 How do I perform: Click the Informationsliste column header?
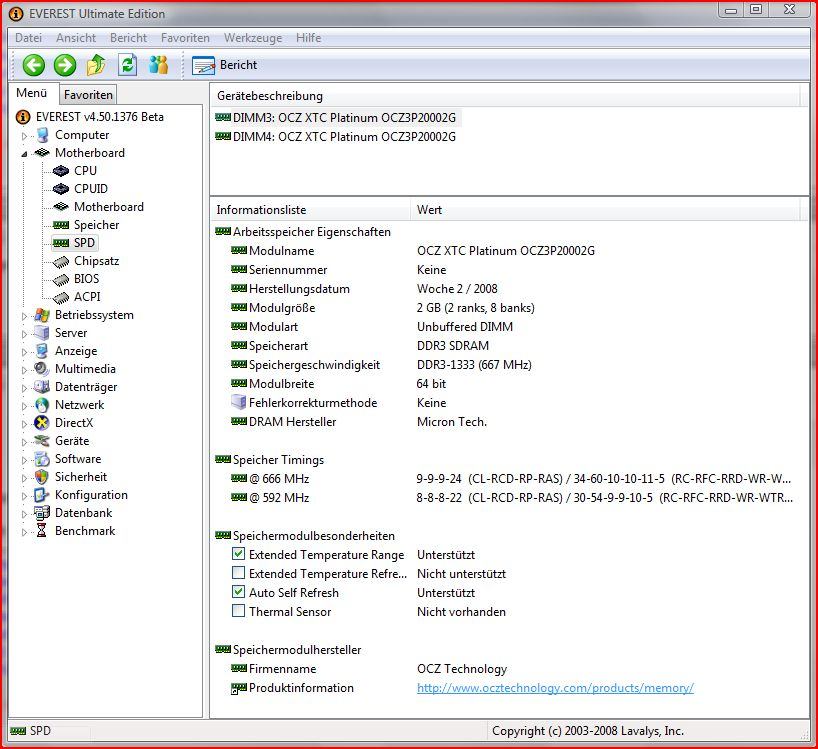(x=310, y=210)
